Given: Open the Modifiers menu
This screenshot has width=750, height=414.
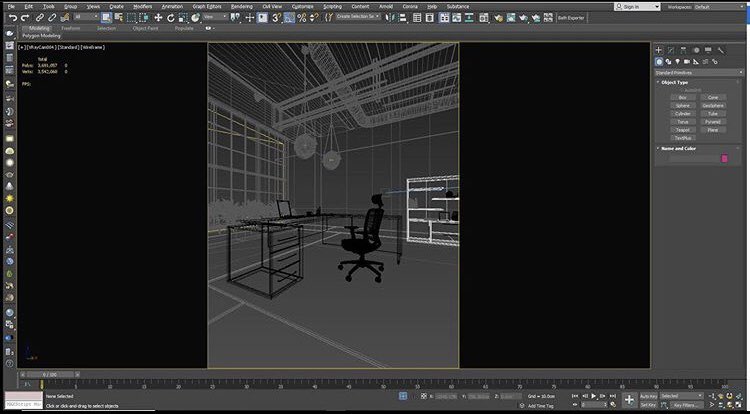Looking at the screenshot, I should (142, 7).
